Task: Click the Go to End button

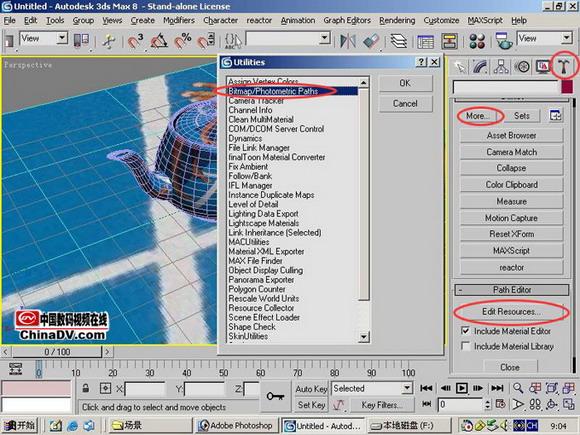Action: (497, 388)
